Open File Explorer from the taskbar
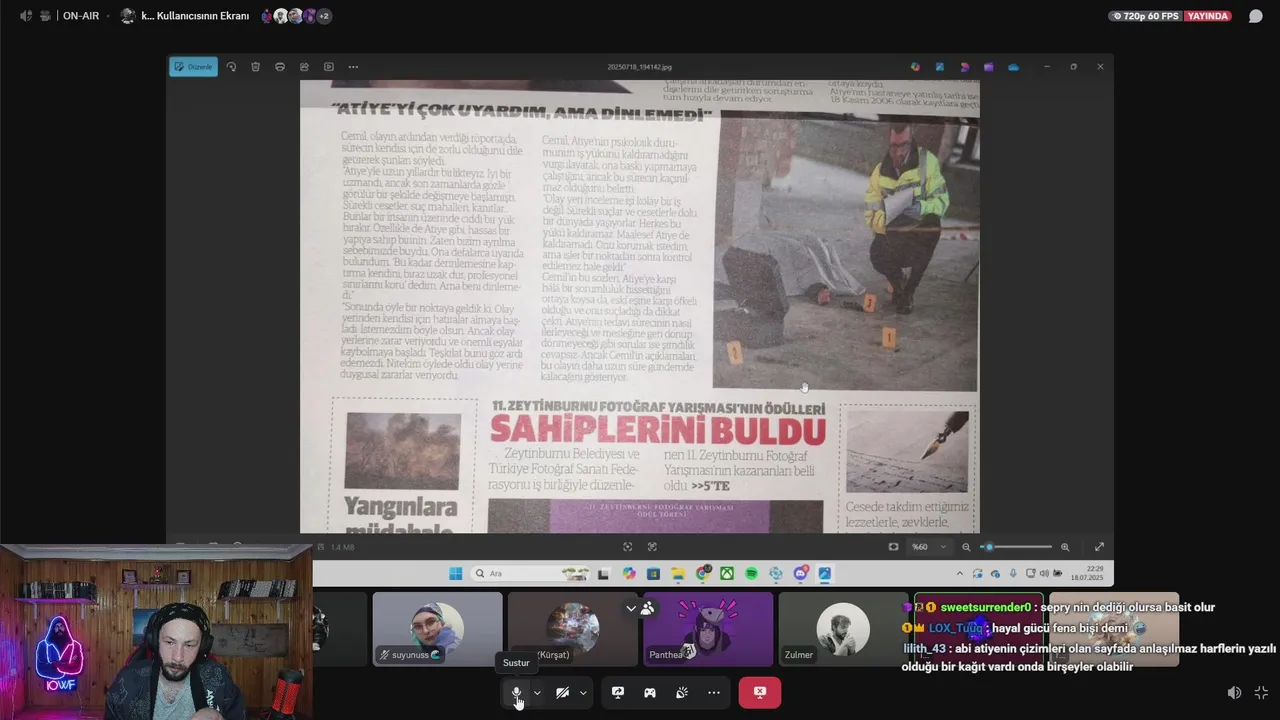Image resolution: width=1280 pixels, height=720 pixels. tap(678, 573)
